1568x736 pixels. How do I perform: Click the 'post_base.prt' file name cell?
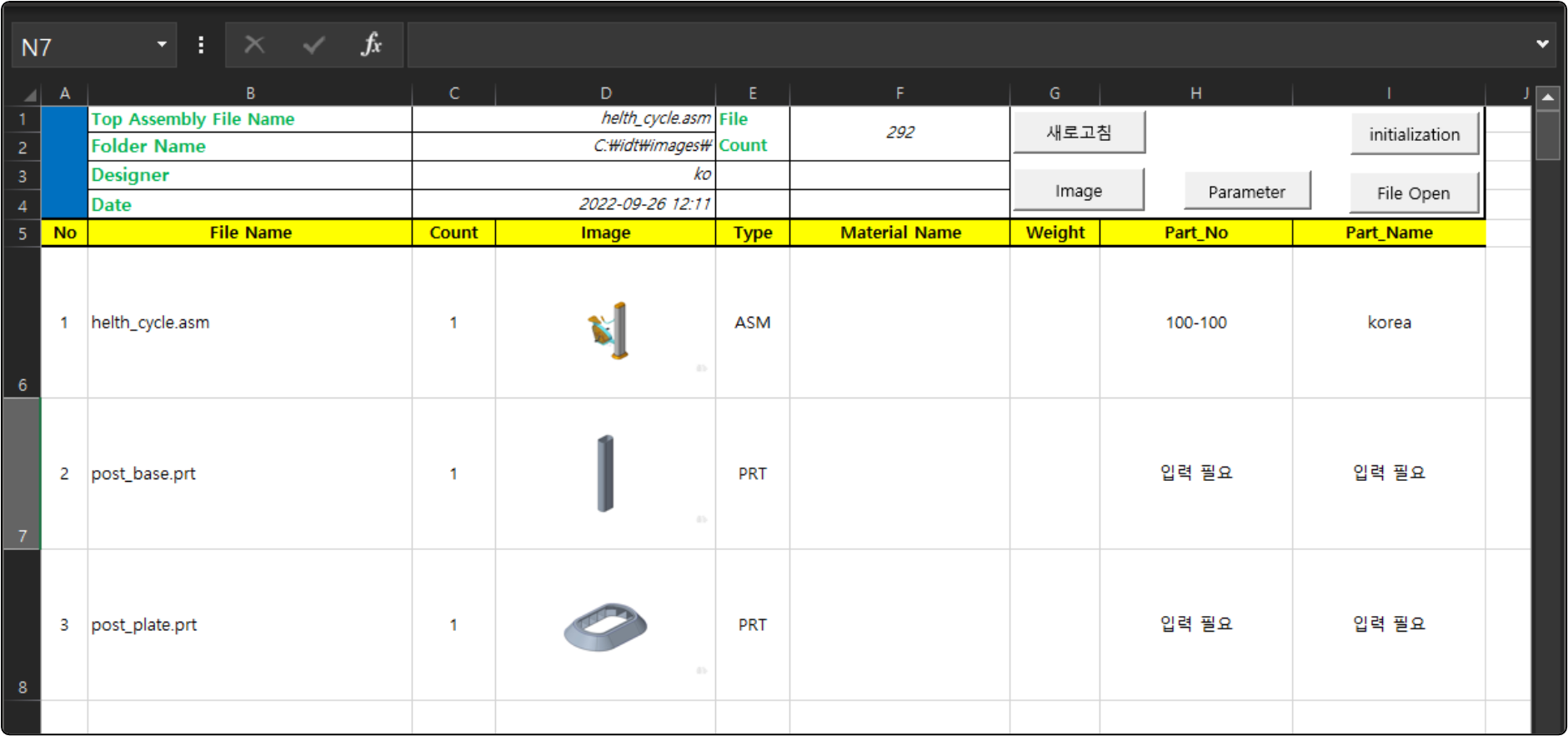point(250,473)
